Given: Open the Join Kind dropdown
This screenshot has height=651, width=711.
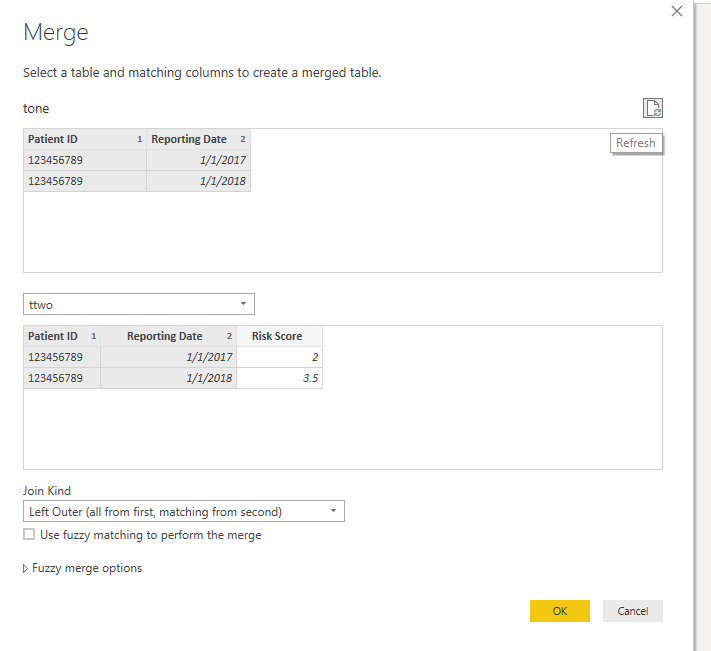Looking at the screenshot, I should point(184,511).
